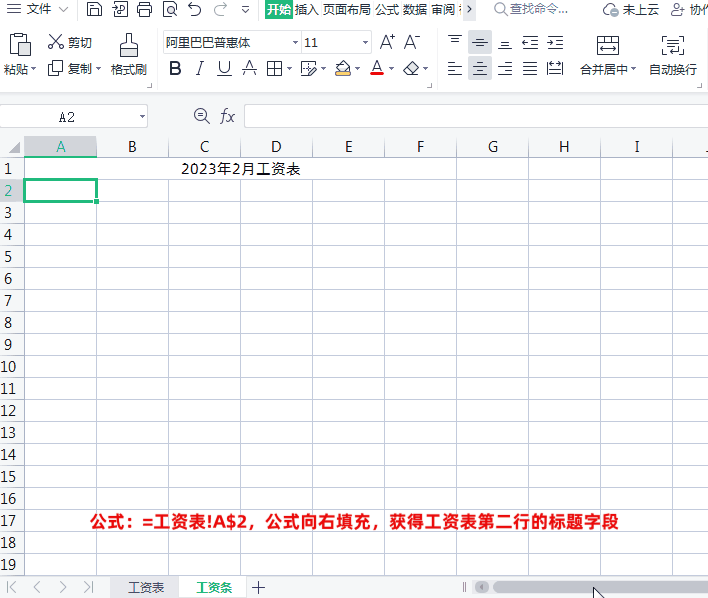Open the 文件 file menu

click(x=38, y=9)
